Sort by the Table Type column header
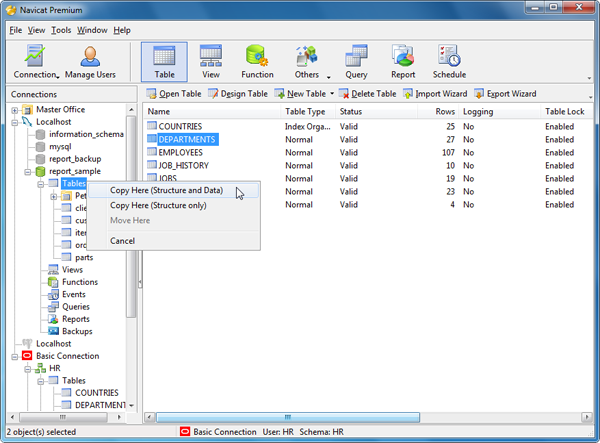Image resolution: width=600 pixels, height=443 pixels. click(x=308, y=111)
